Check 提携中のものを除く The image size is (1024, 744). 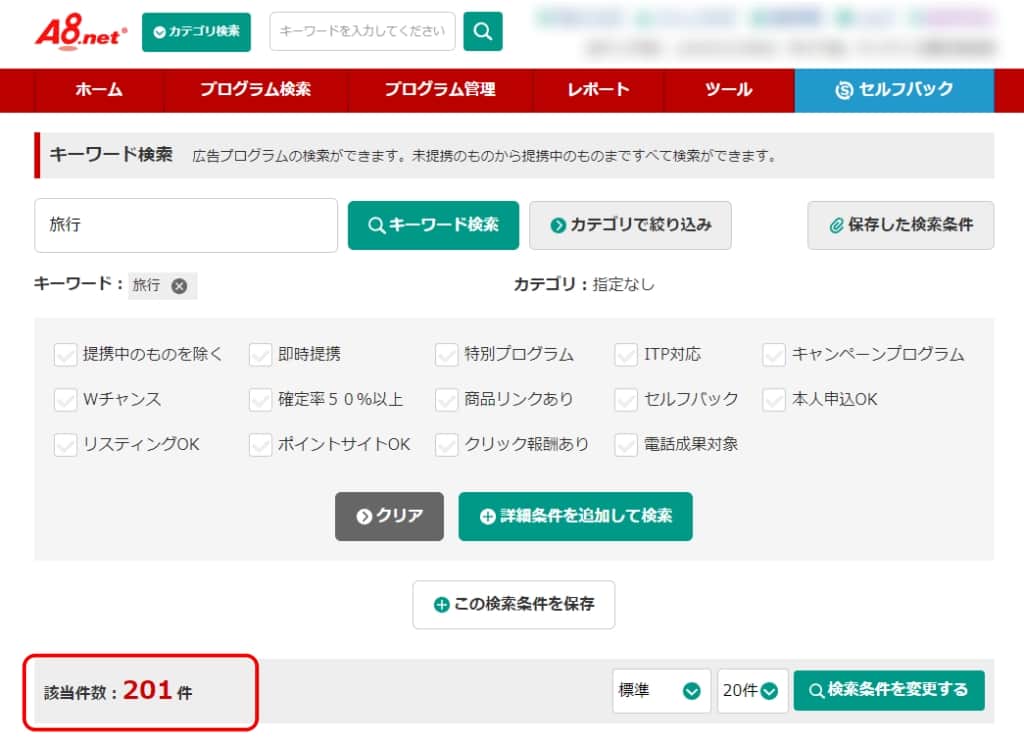tap(65, 355)
